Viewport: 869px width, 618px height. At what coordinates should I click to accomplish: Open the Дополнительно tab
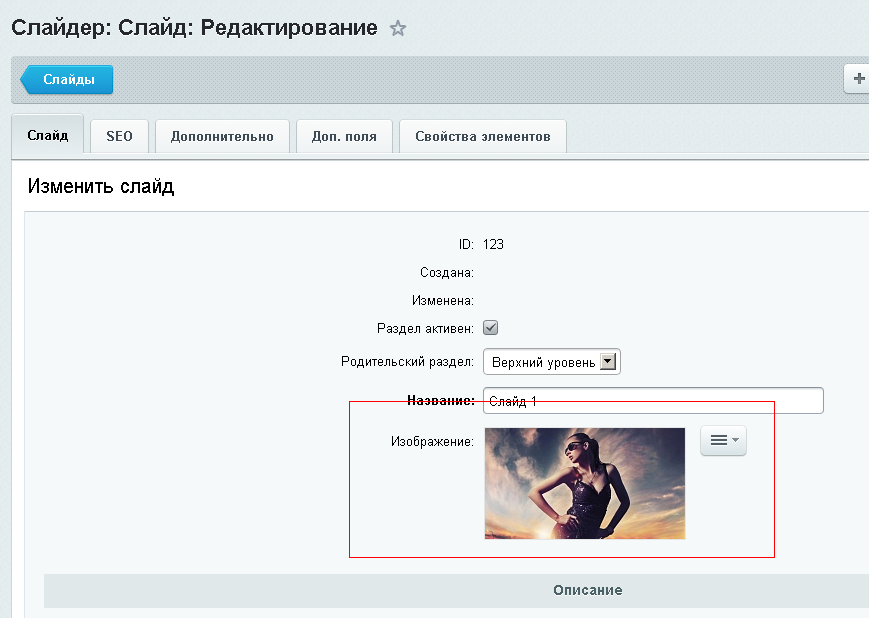click(222, 136)
